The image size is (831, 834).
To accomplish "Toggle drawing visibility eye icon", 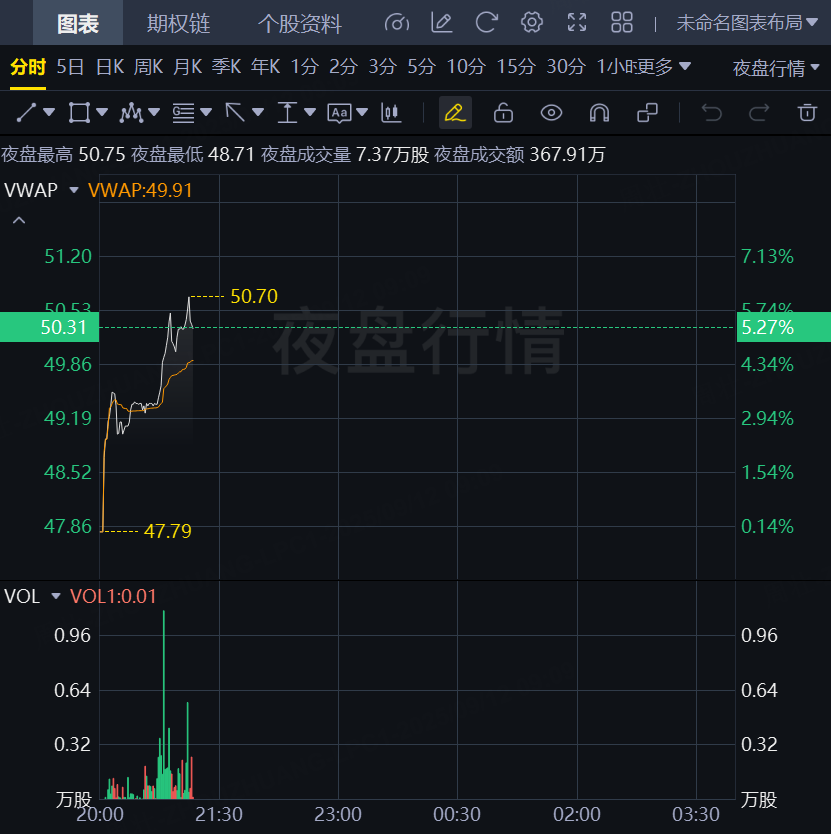I will pyautogui.click(x=551, y=112).
